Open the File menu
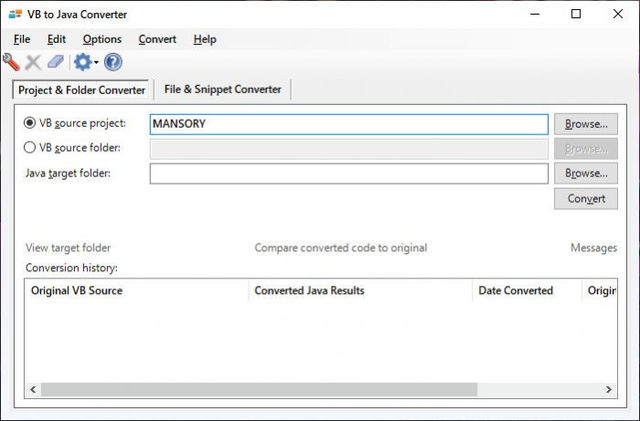The image size is (640, 421). 22,39
